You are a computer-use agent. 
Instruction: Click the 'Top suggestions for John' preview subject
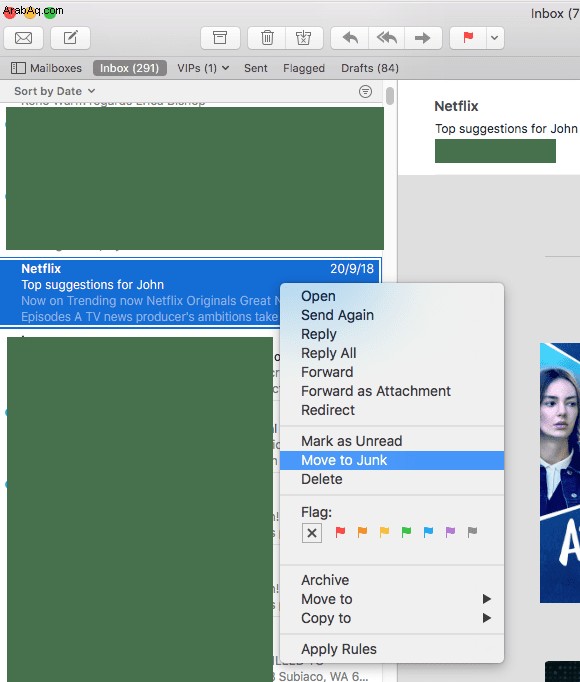(x=506, y=129)
